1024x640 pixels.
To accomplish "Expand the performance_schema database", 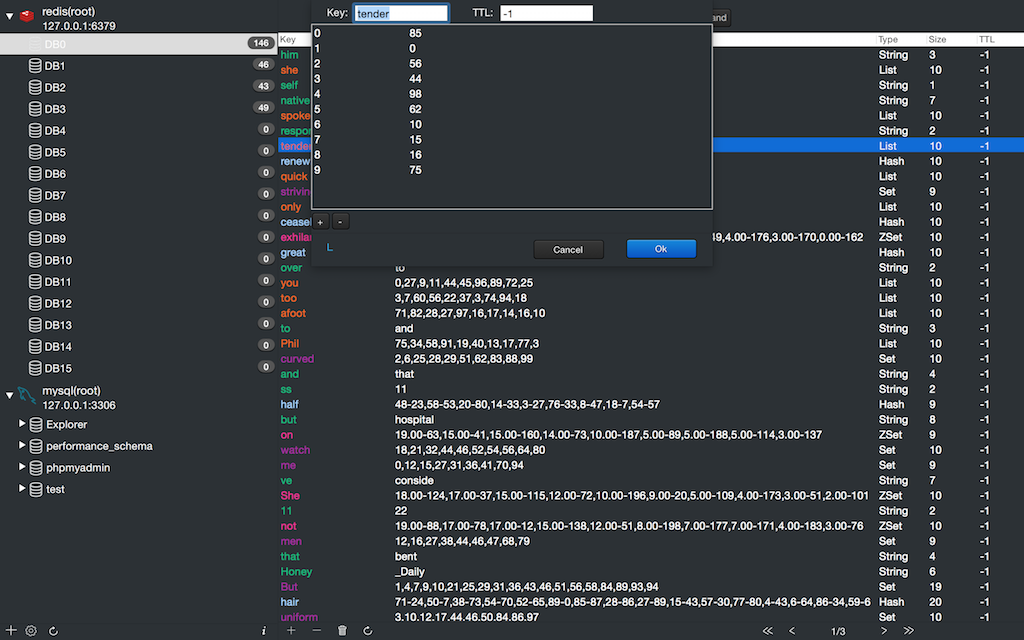I will click(x=23, y=446).
